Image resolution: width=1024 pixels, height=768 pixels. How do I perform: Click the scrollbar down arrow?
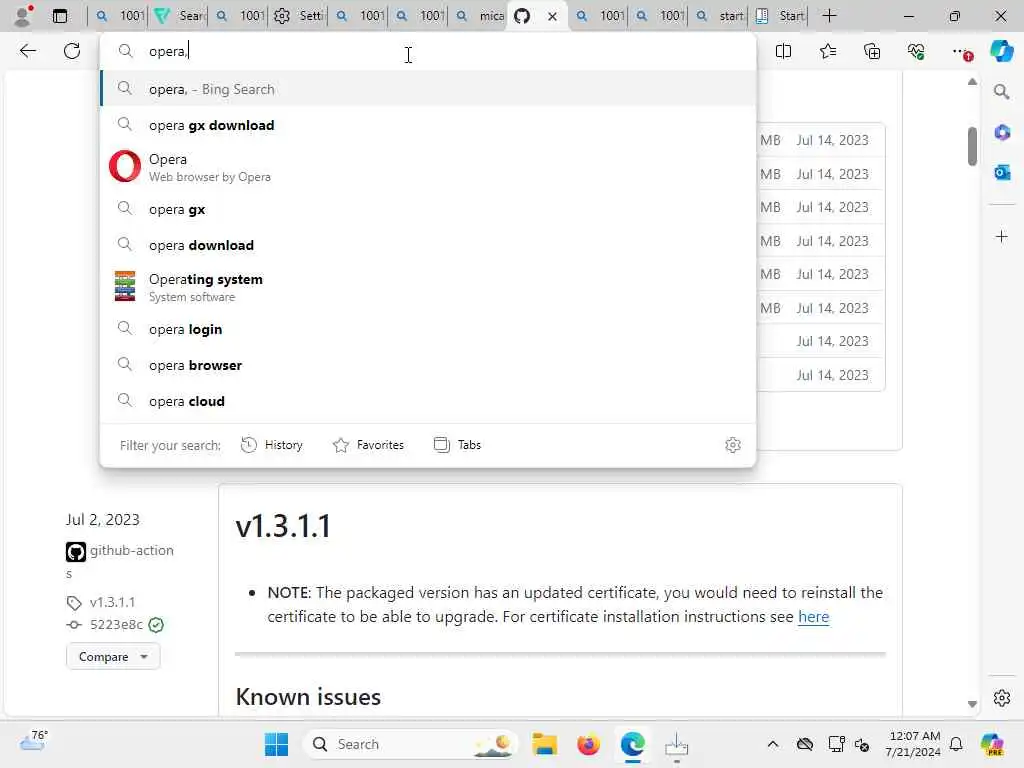pyautogui.click(x=972, y=705)
